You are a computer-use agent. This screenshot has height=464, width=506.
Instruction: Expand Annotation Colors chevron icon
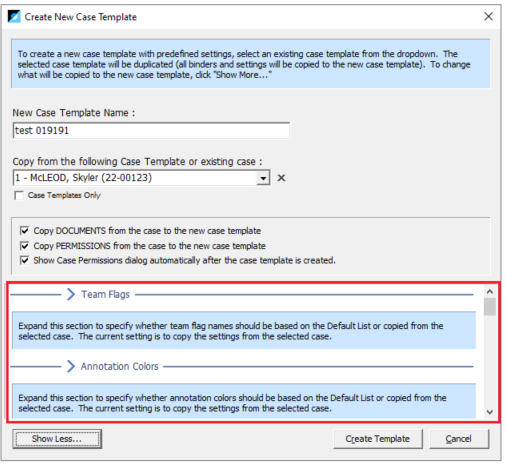click(x=71, y=366)
